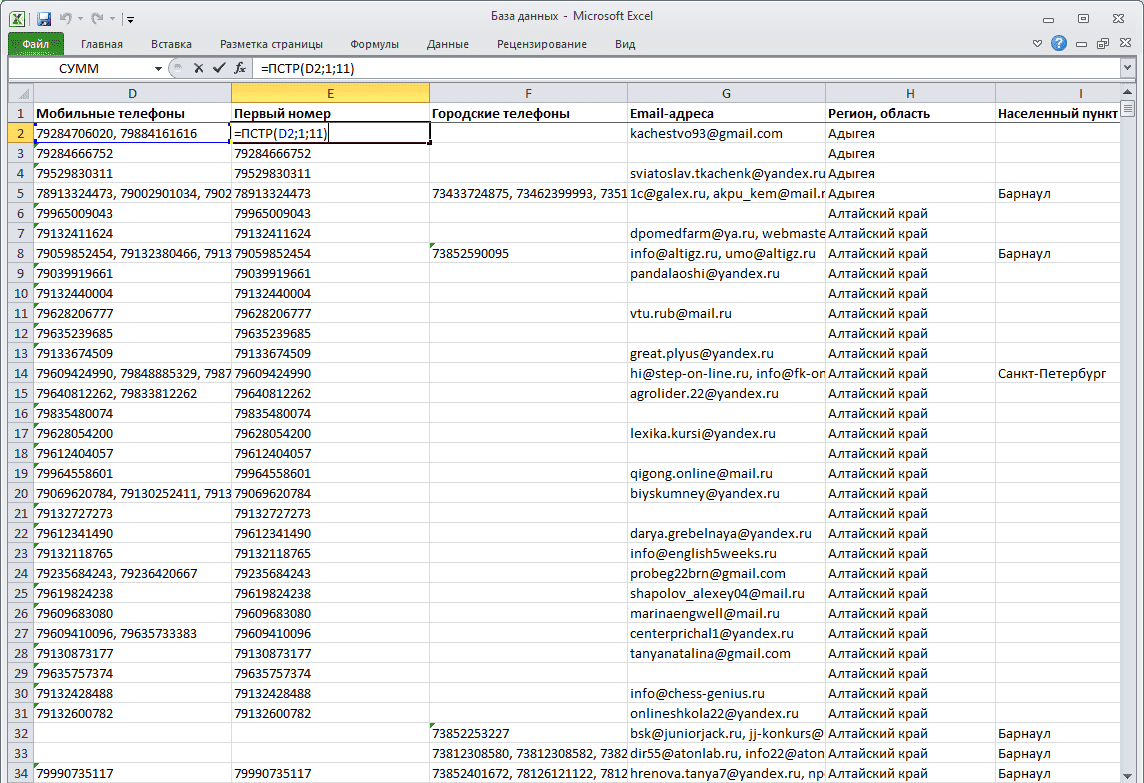Select row 33 header
This screenshot has height=783, width=1144.
20,753
